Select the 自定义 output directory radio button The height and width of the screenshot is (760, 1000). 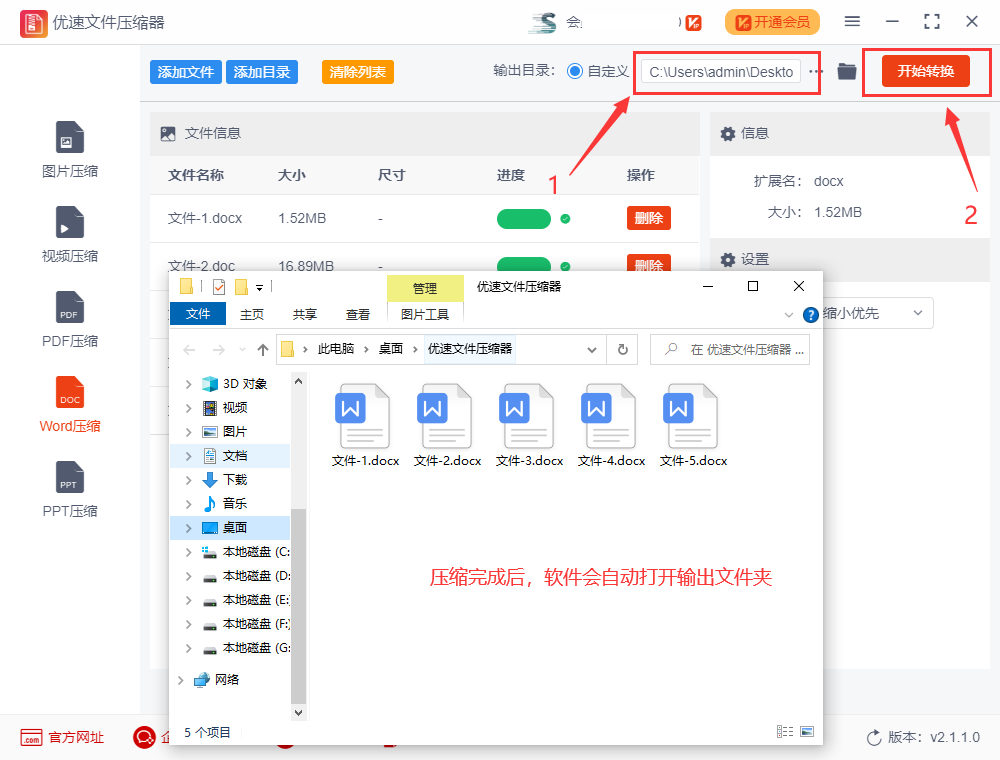point(575,71)
